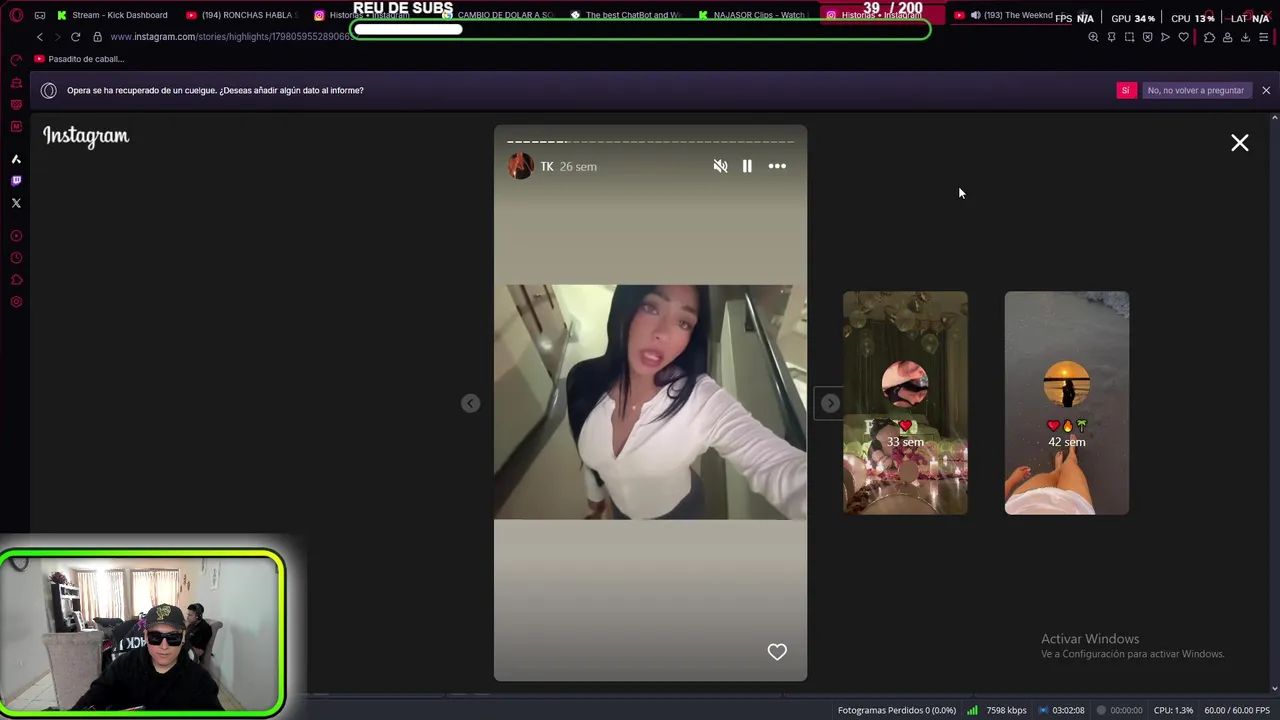Open the downloads arrow icon

point(1245,37)
